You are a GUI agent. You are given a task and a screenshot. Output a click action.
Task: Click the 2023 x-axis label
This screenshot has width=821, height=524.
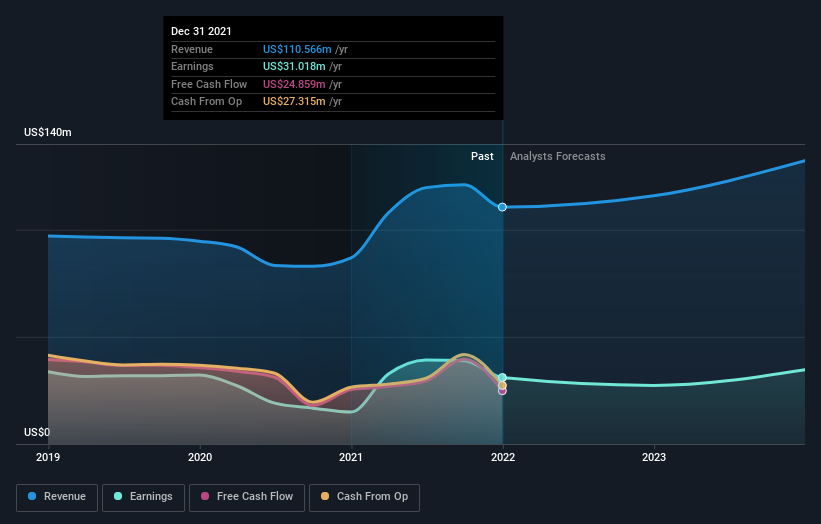coord(654,457)
